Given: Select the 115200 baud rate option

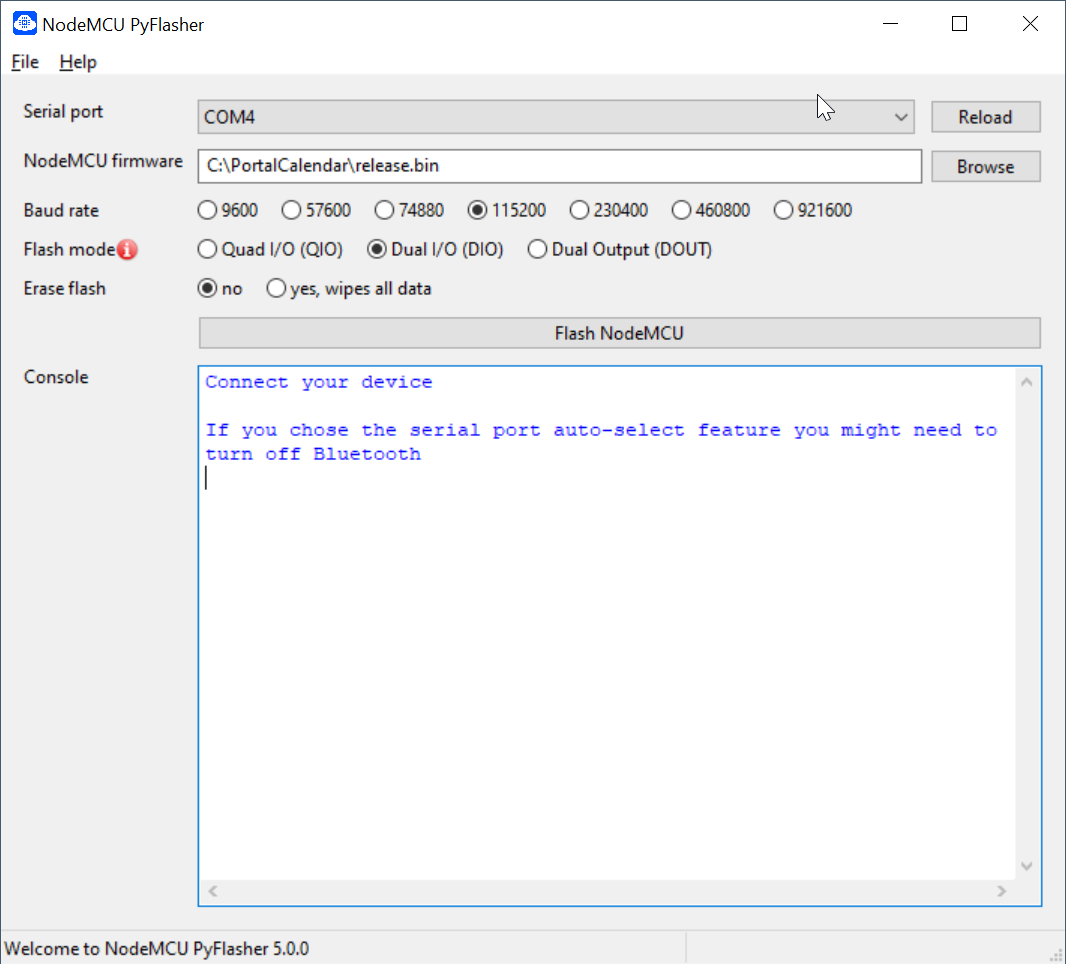Looking at the screenshot, I should click(x=506, y=210).
